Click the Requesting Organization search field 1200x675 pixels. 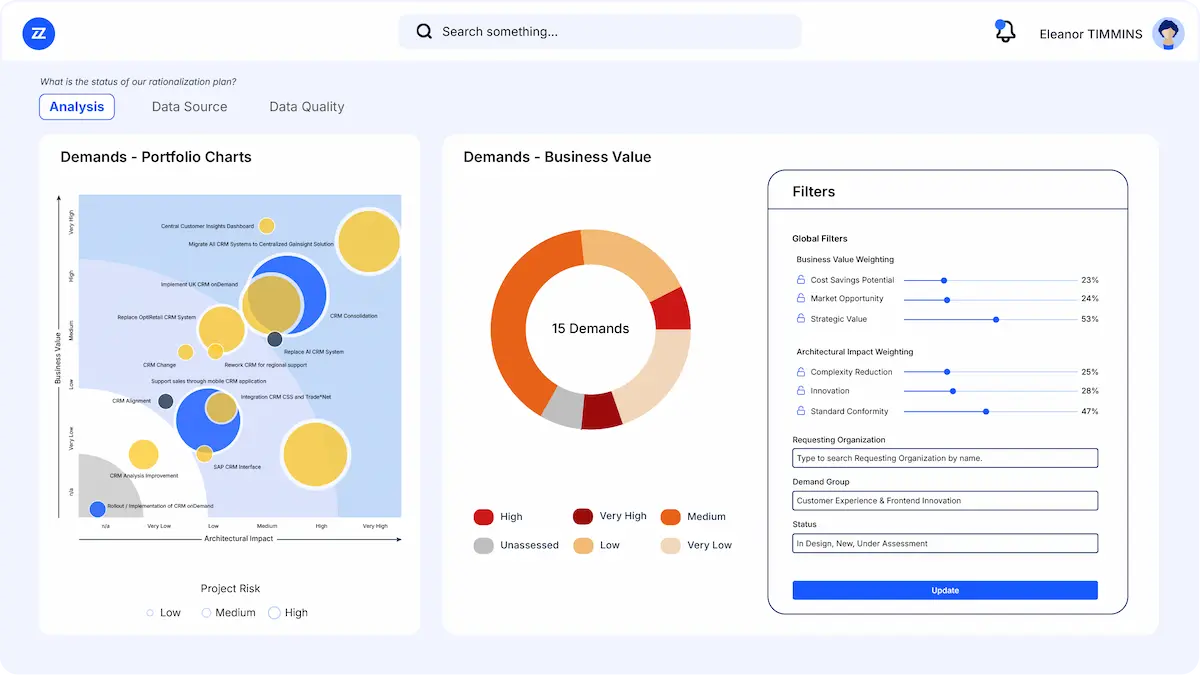click(945, 458)
